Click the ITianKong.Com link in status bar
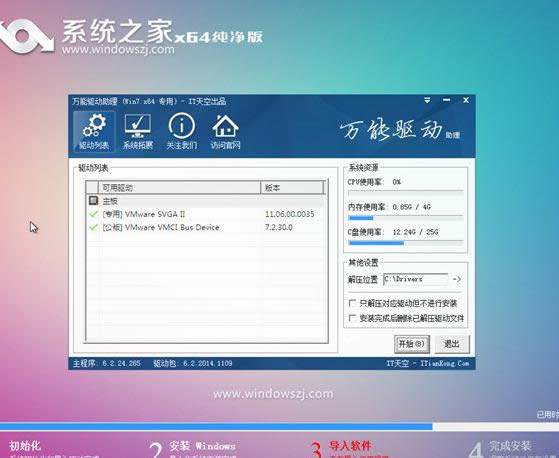 pyautogui.click(x=445, y=363)
